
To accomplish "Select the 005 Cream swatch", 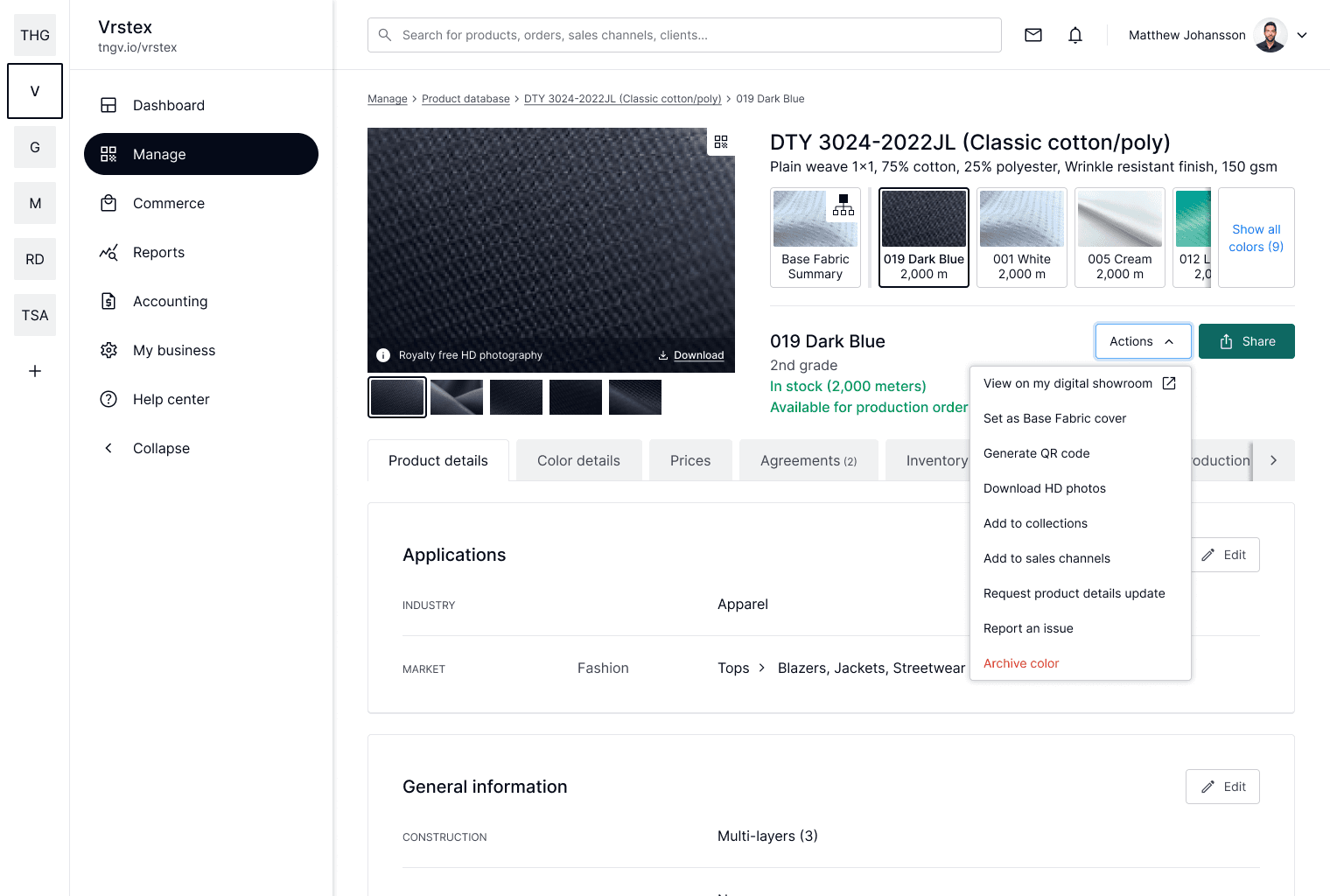I will [1120, 237].
